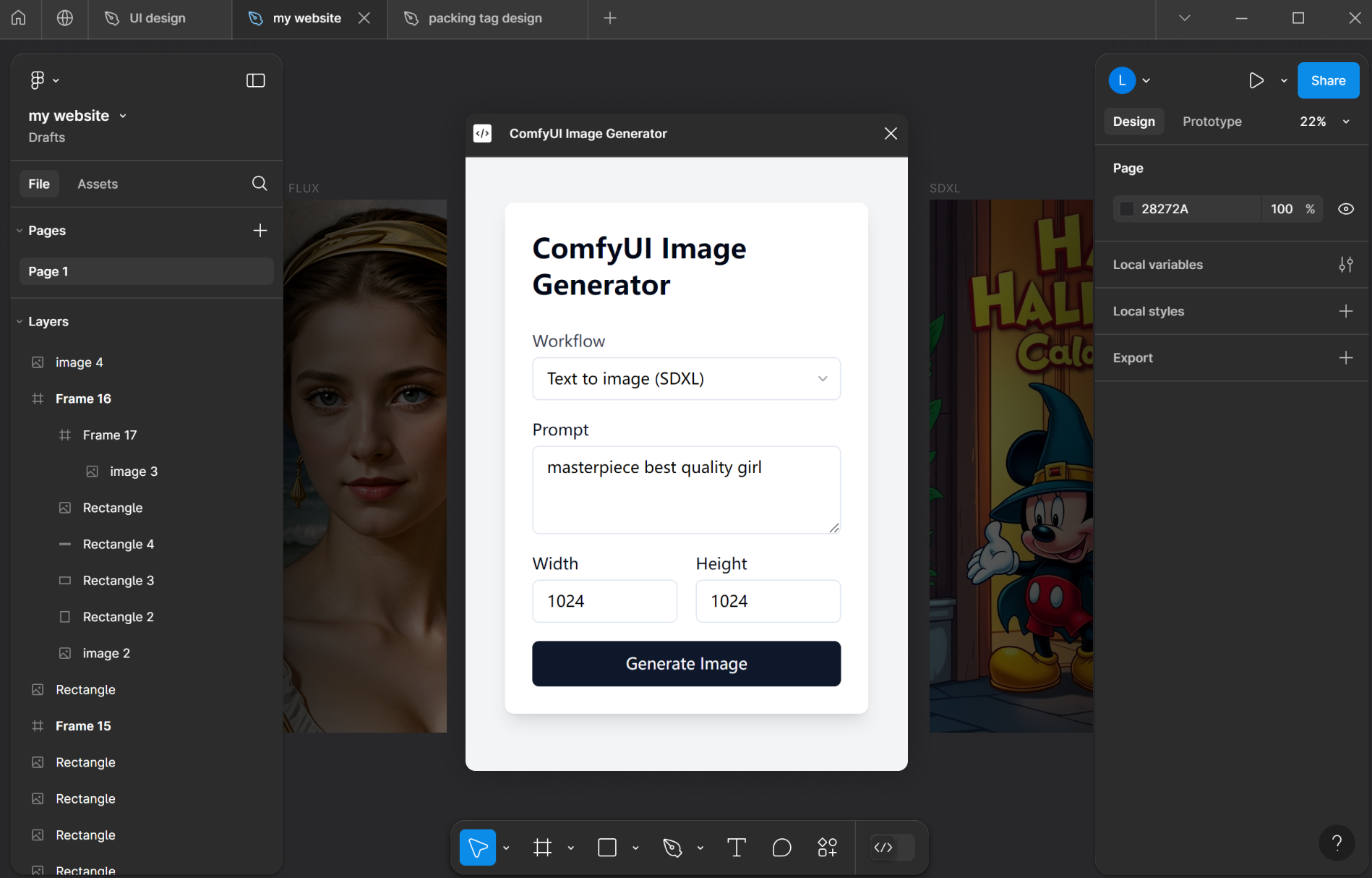Image resolution: width=1372 pixels, height=878 pixels.
Task: Collapse the left sidebar panel
Action: pyautogui.click(x=255, y=80)
